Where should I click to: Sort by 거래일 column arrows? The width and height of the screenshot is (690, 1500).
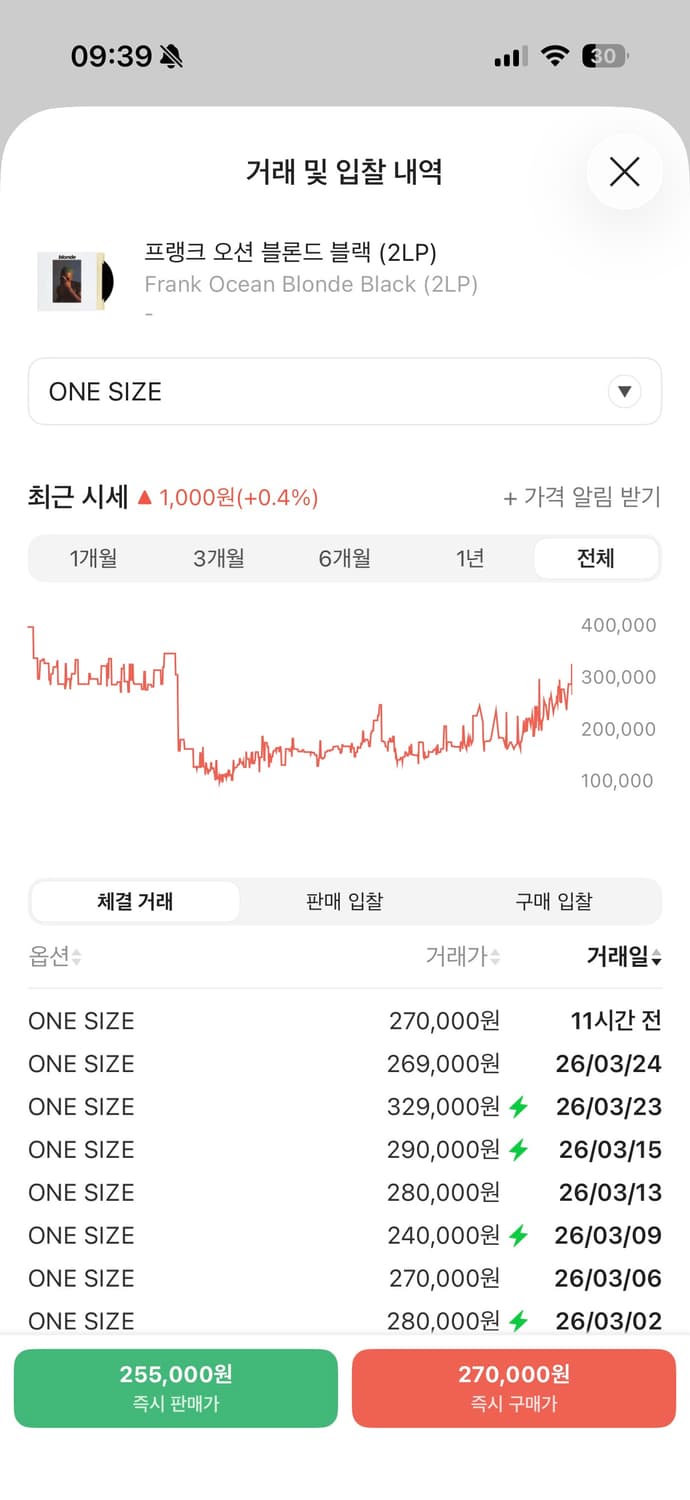point(656,958)
